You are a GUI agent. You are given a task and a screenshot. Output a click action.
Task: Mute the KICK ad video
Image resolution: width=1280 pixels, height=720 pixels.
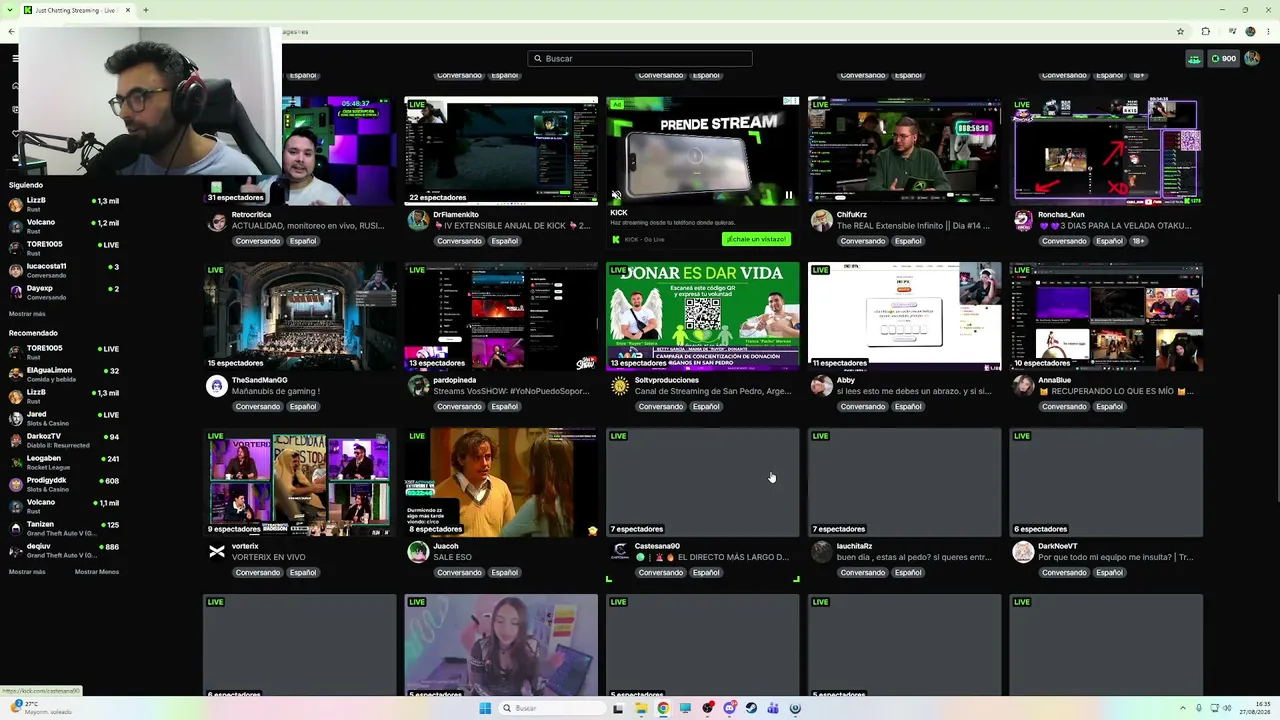point(616,195)
